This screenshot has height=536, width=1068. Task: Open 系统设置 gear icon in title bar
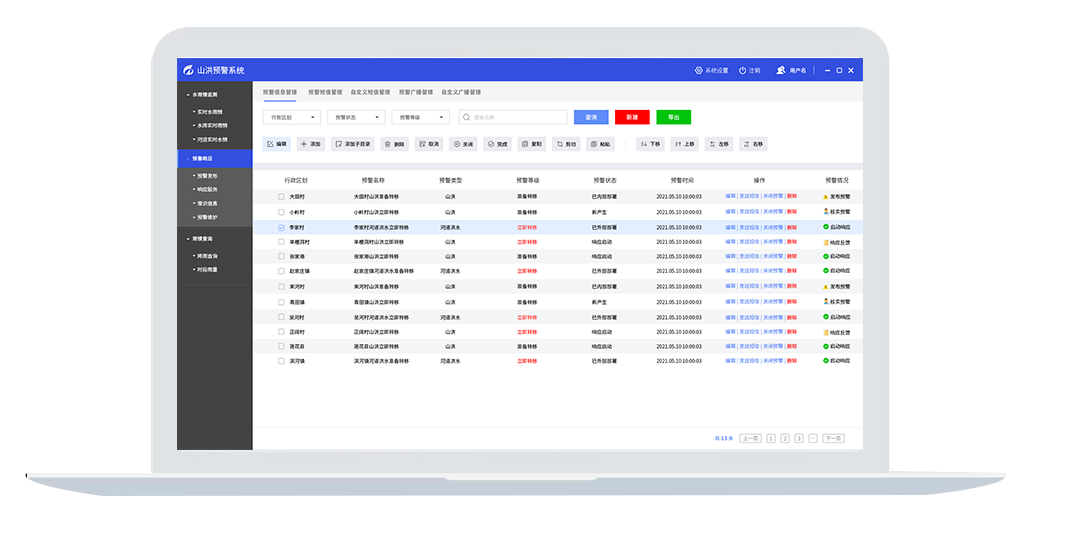699,70
